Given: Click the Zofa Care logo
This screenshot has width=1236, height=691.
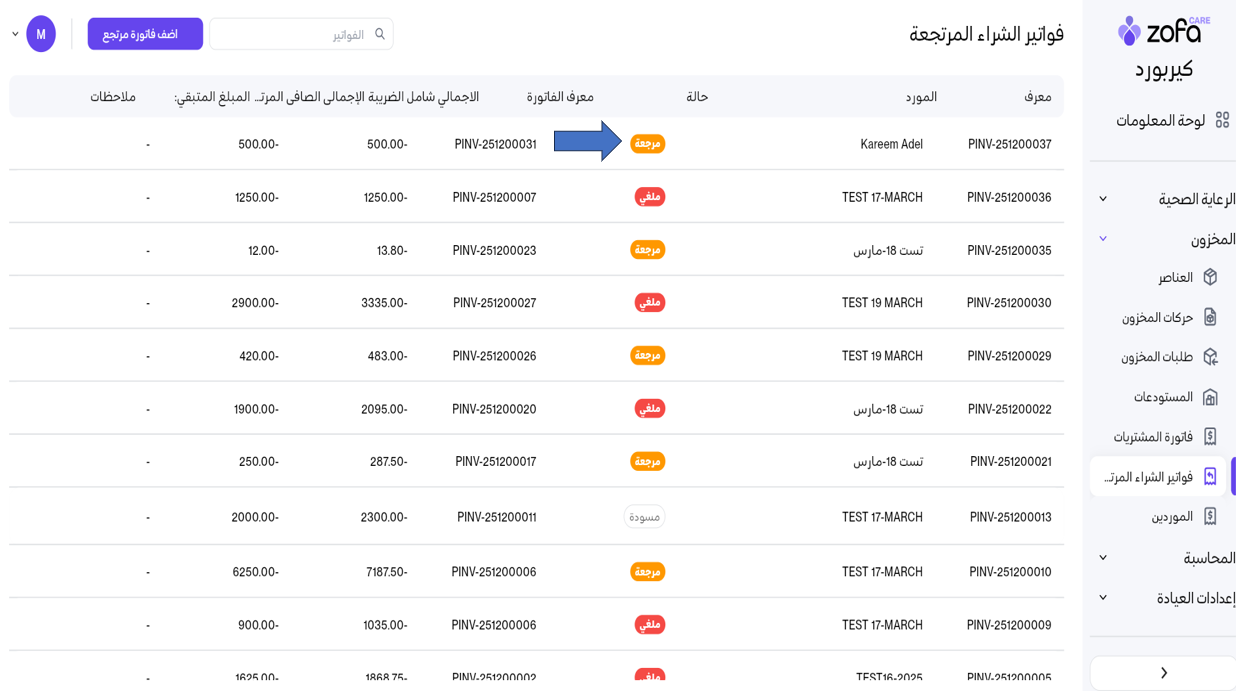Looking at the screenshot, I should coord(1163,31).
